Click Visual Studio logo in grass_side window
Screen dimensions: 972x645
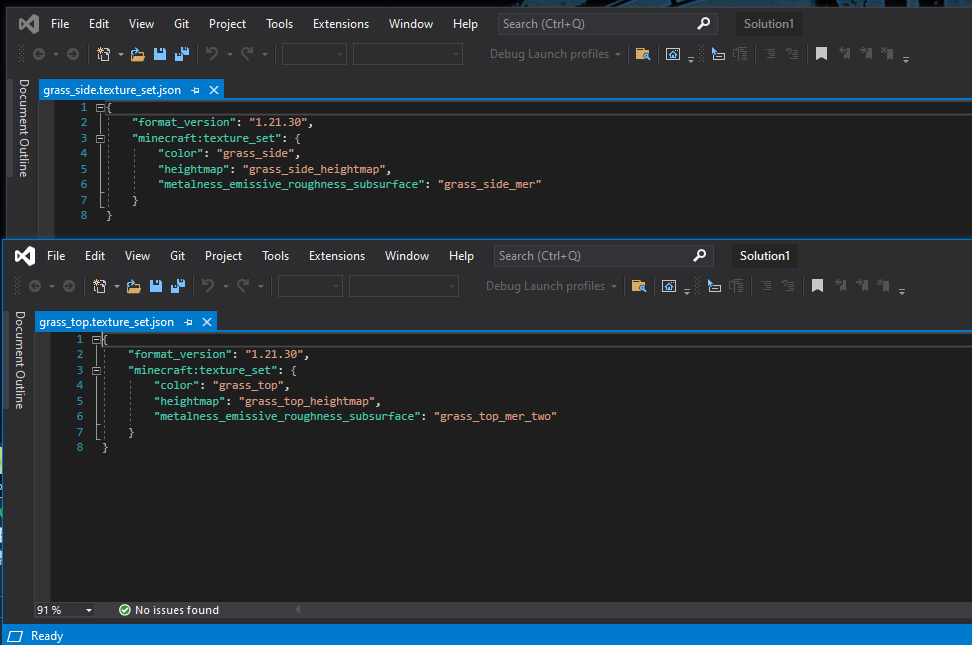(29, 23)
